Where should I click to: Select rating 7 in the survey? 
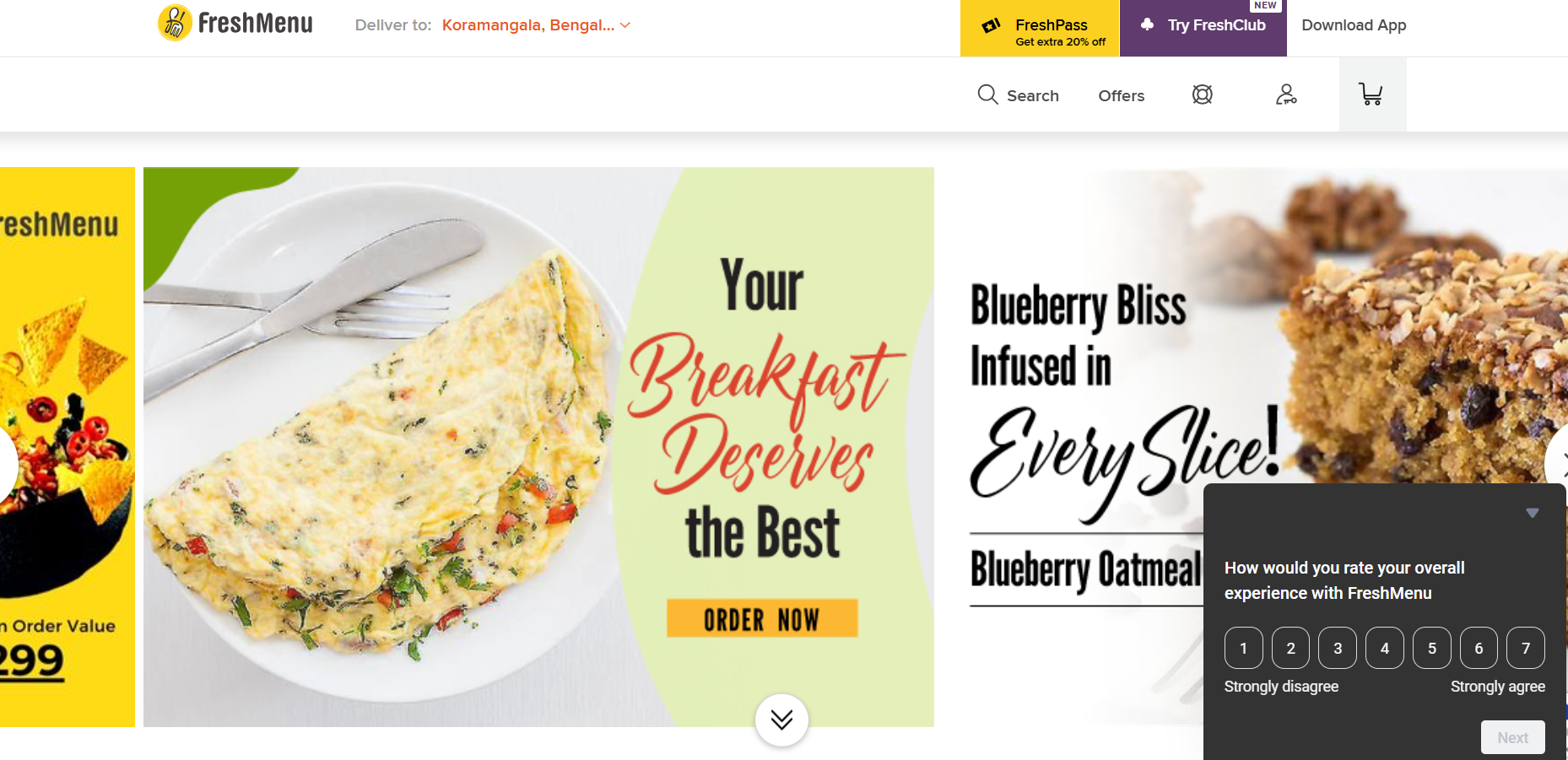(x=1525, y=648)
